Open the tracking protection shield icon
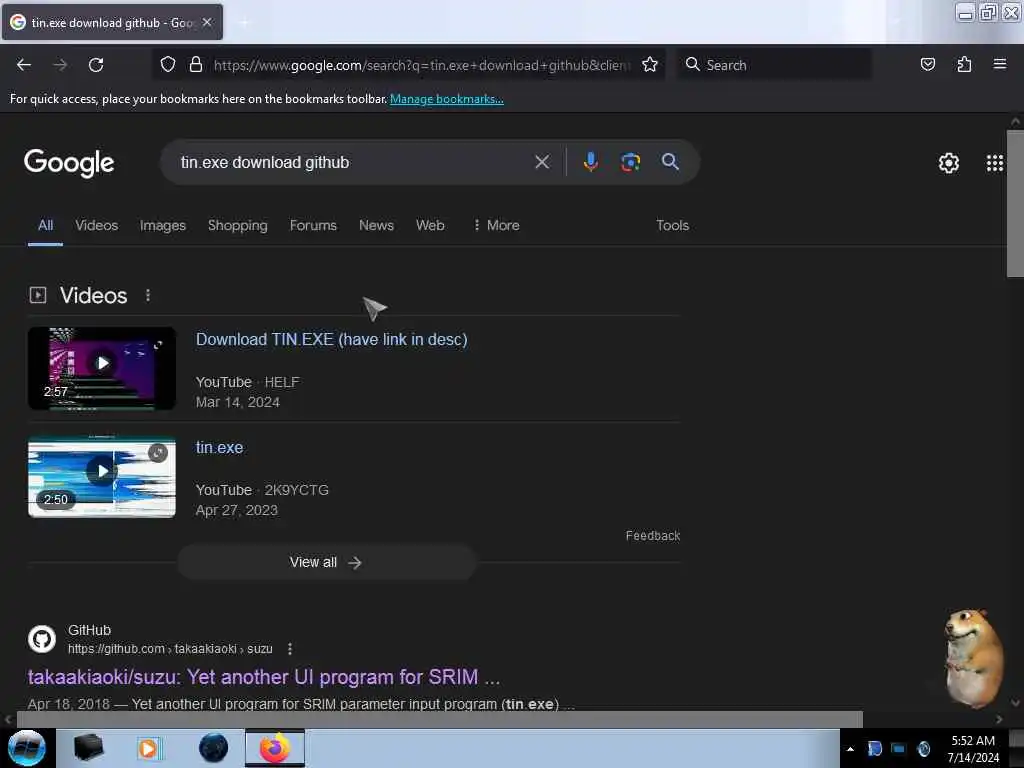 pos(168,65)
